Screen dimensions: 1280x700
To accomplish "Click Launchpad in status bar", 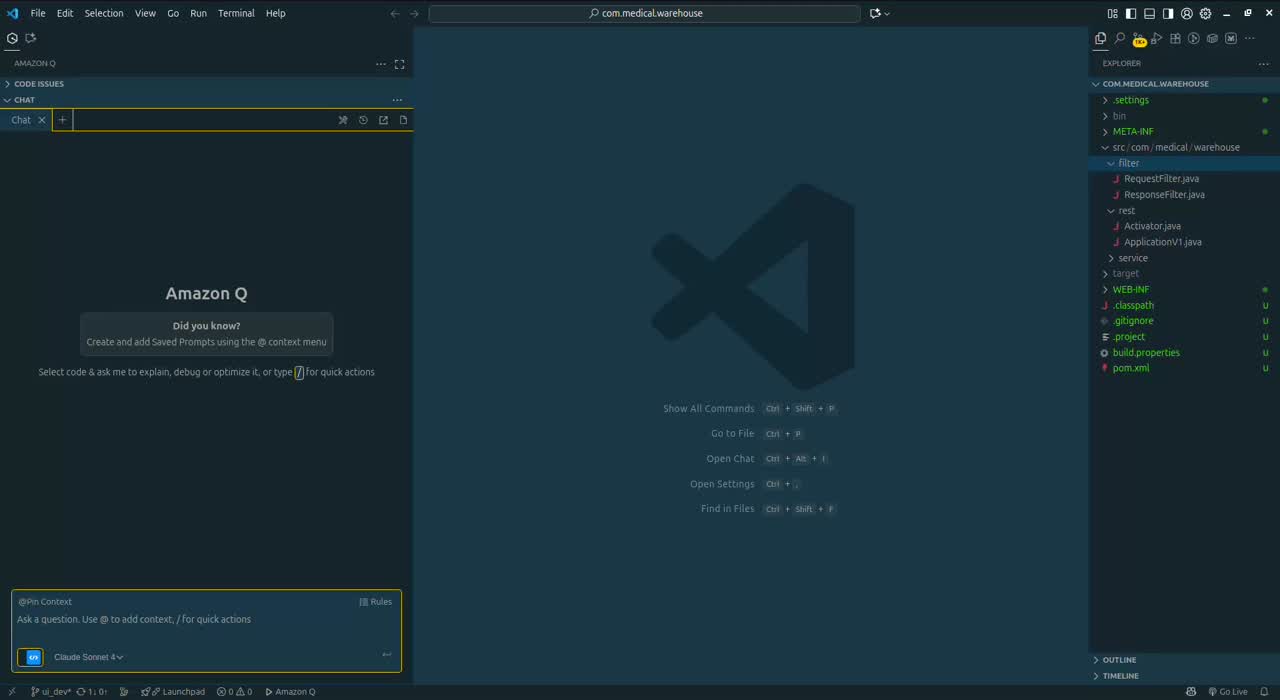I will coord(173,692).
